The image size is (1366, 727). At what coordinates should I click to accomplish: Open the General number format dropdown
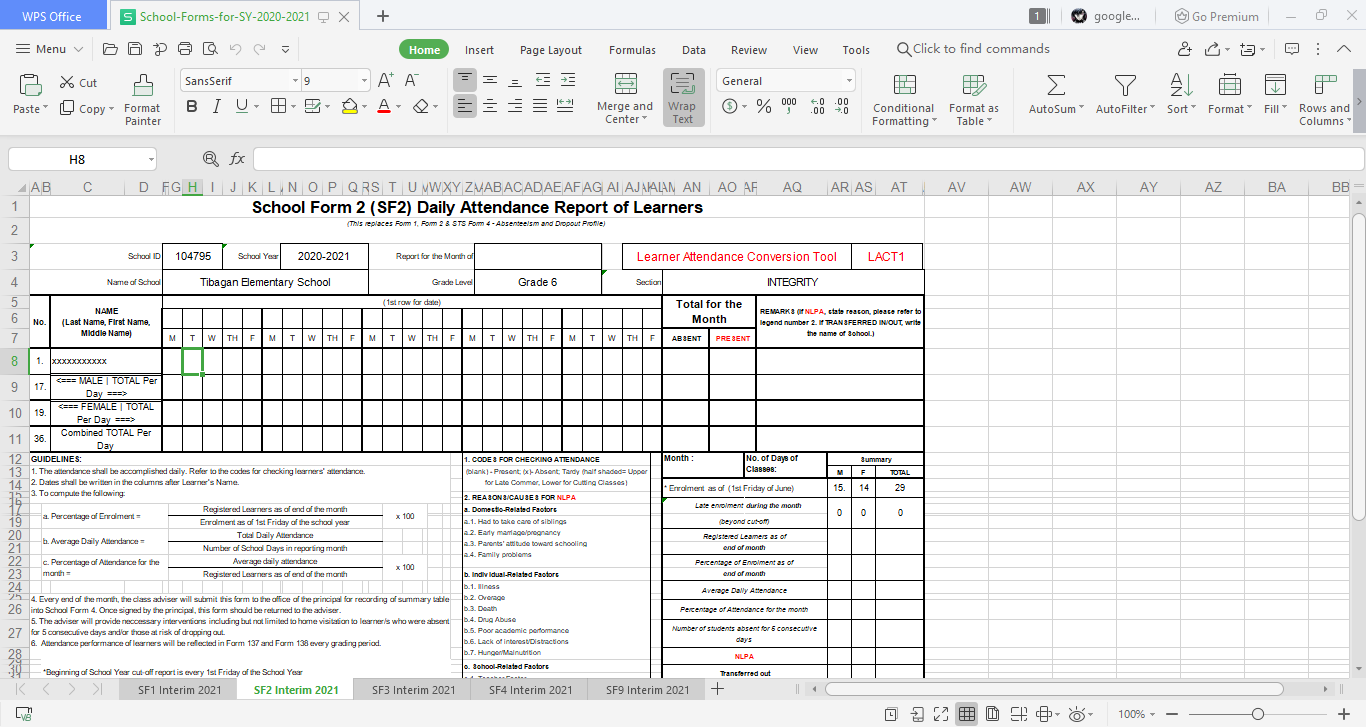849,81
